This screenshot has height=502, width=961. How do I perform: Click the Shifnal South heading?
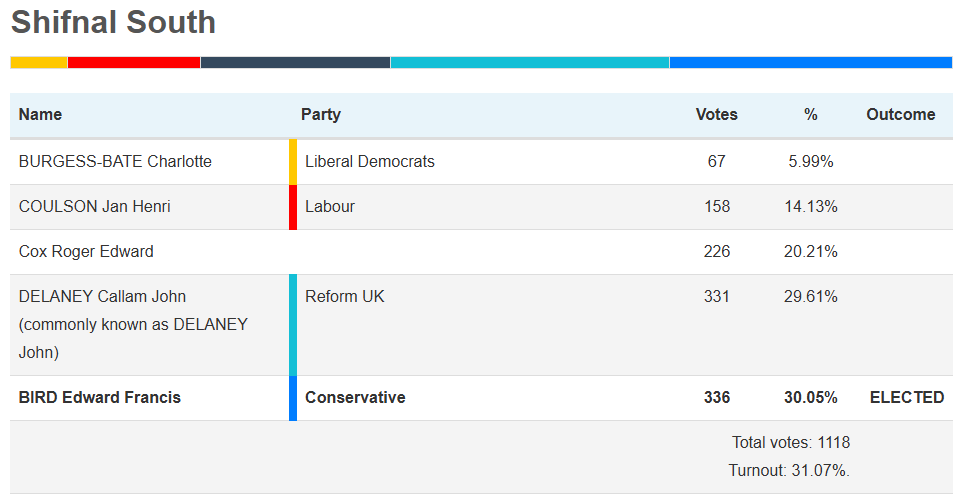pos(113,22)
